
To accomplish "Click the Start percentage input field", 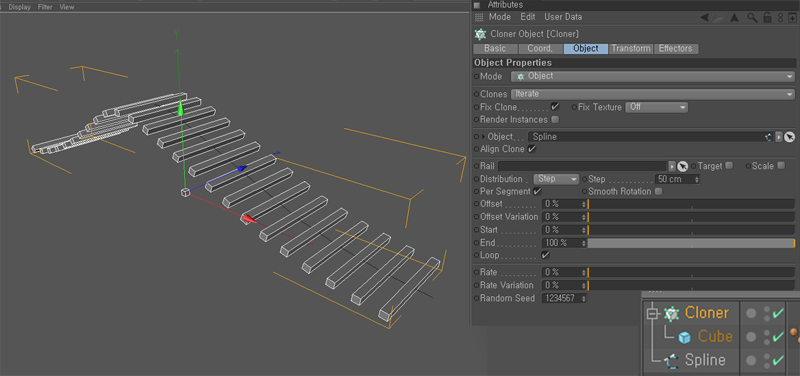I will (x=564, y=230).
